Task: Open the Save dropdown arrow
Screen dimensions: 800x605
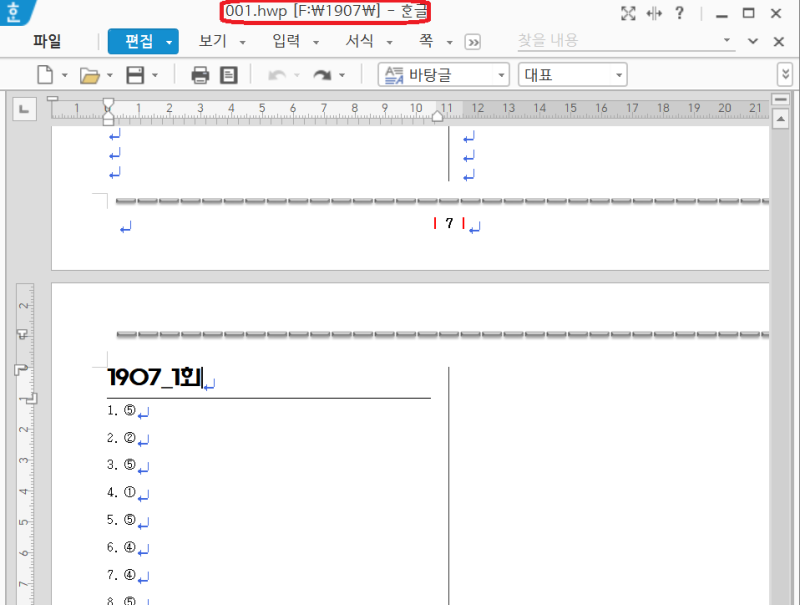Action: (155, 75)
